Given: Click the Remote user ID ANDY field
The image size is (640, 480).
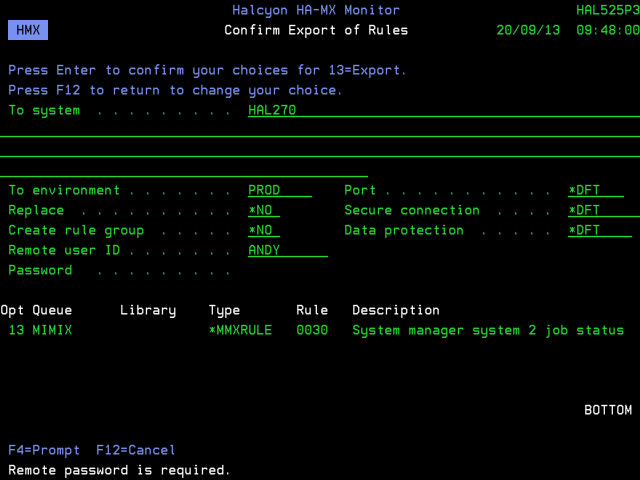Looking at the screenshot, I should (288, 250).
